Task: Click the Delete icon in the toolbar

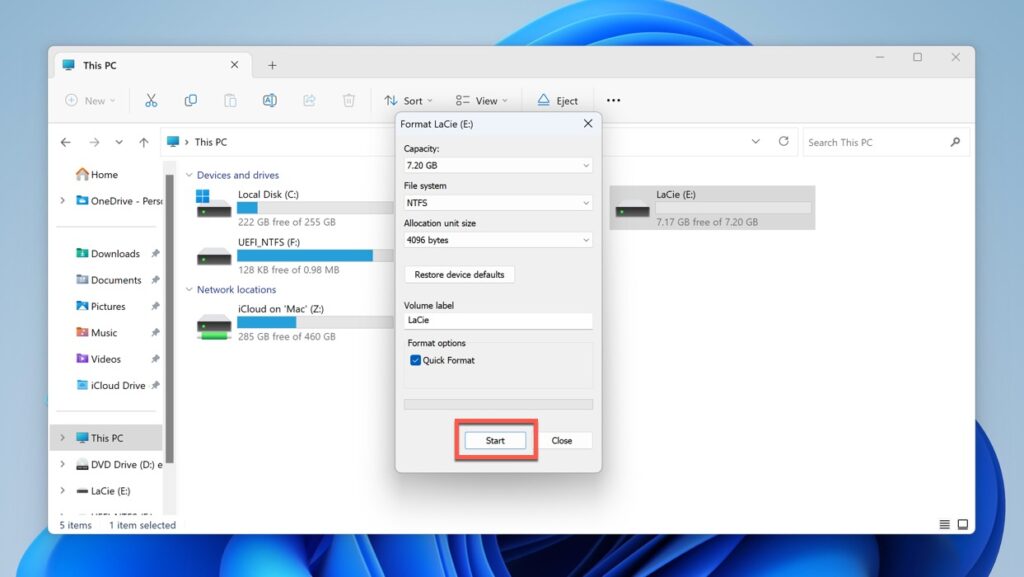Action: point(347,100)
